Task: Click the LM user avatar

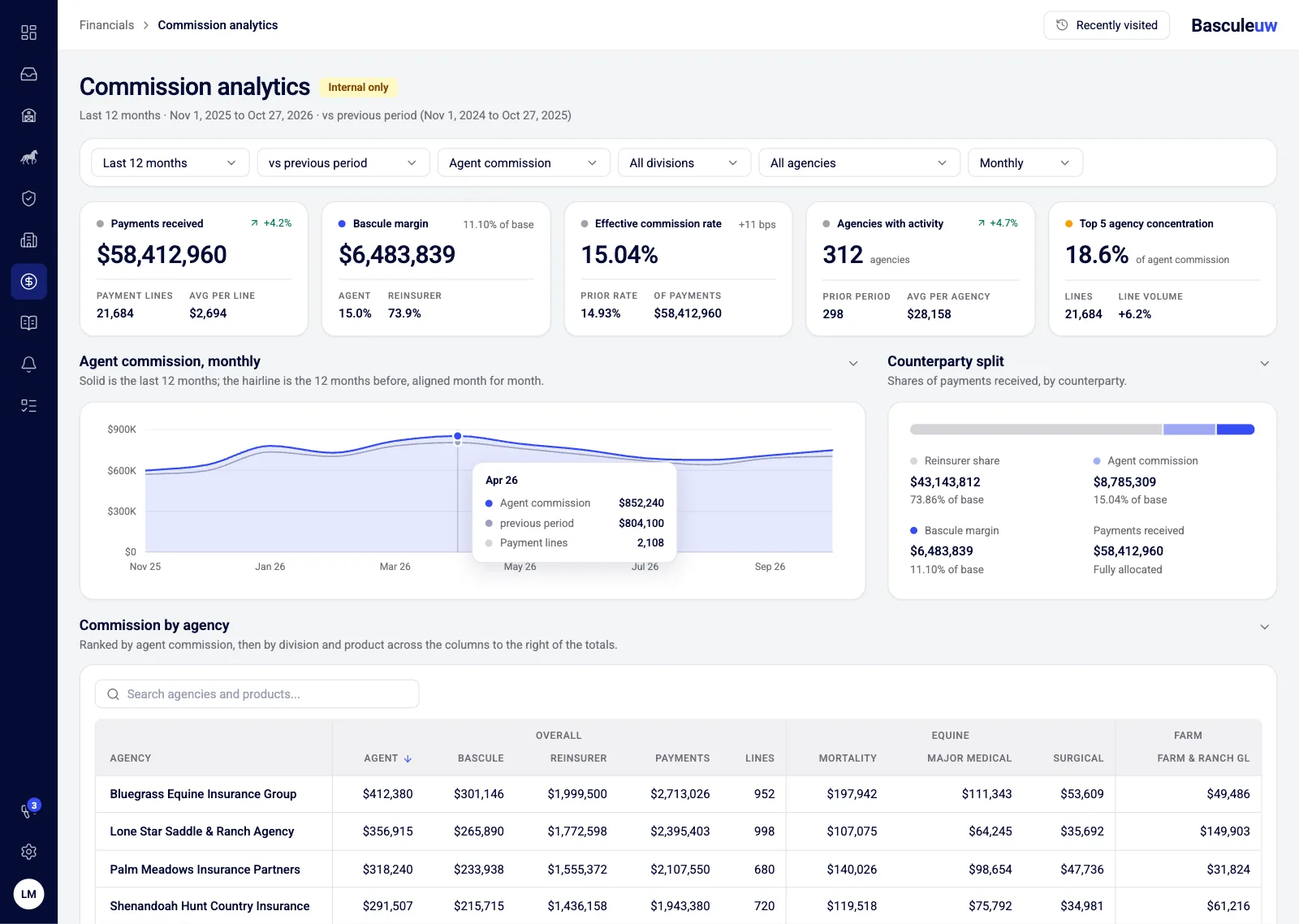Action: click(28, 894)
